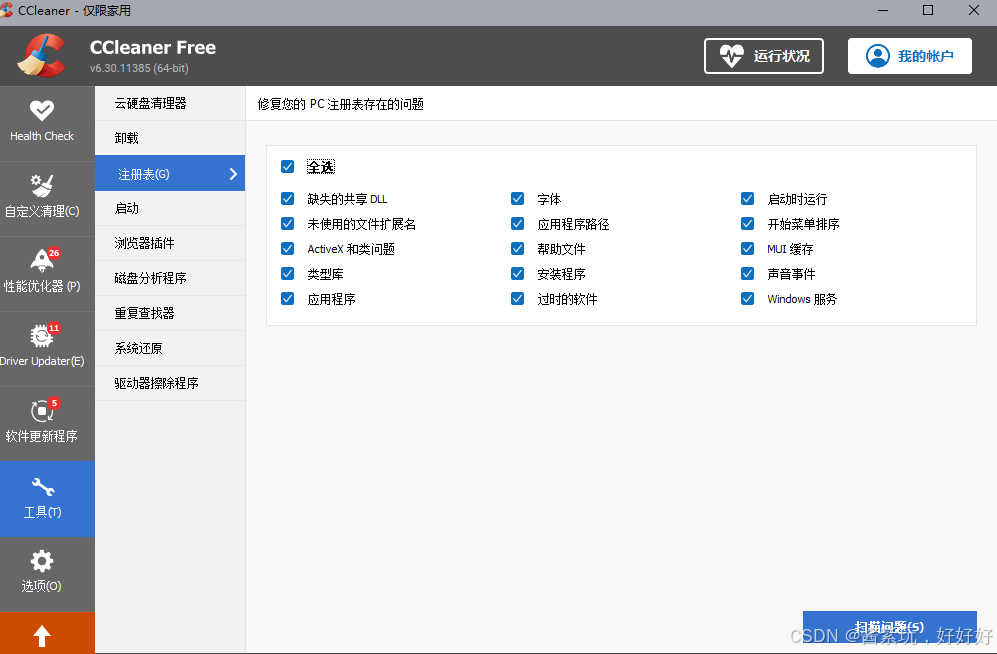
Task: Open 重复查找器 menu item
Action: (170, 313)
